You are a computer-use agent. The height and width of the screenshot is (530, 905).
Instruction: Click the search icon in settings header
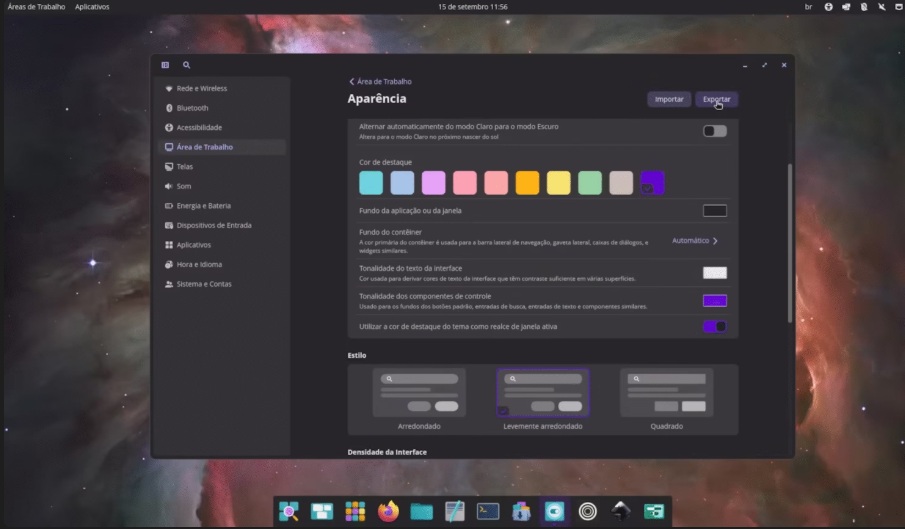click(x=187, y=65)
